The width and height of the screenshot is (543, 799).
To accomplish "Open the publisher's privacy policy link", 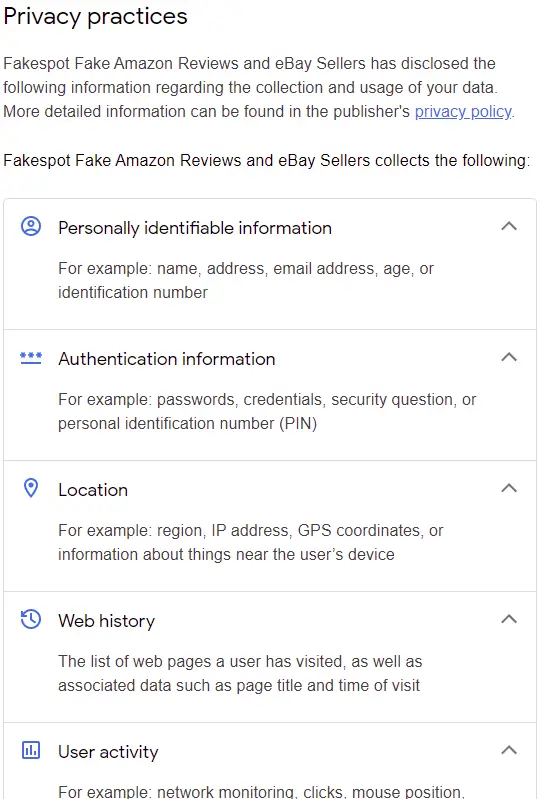I will click(x=463, y=112).
